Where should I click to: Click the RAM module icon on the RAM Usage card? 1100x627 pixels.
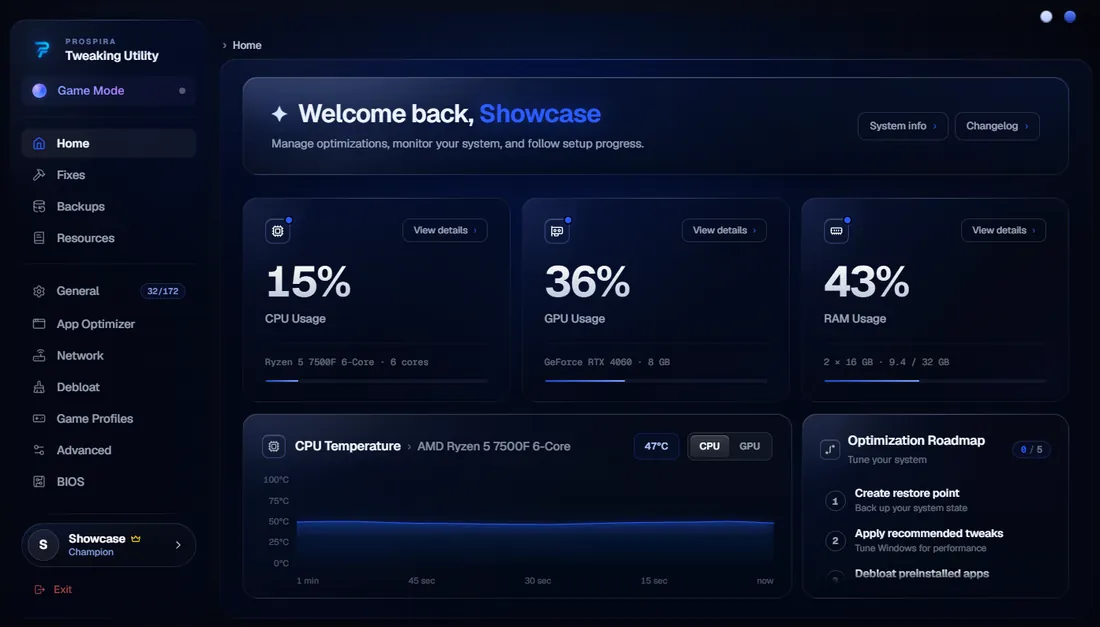pyautogui.click(x=836, y=231)
